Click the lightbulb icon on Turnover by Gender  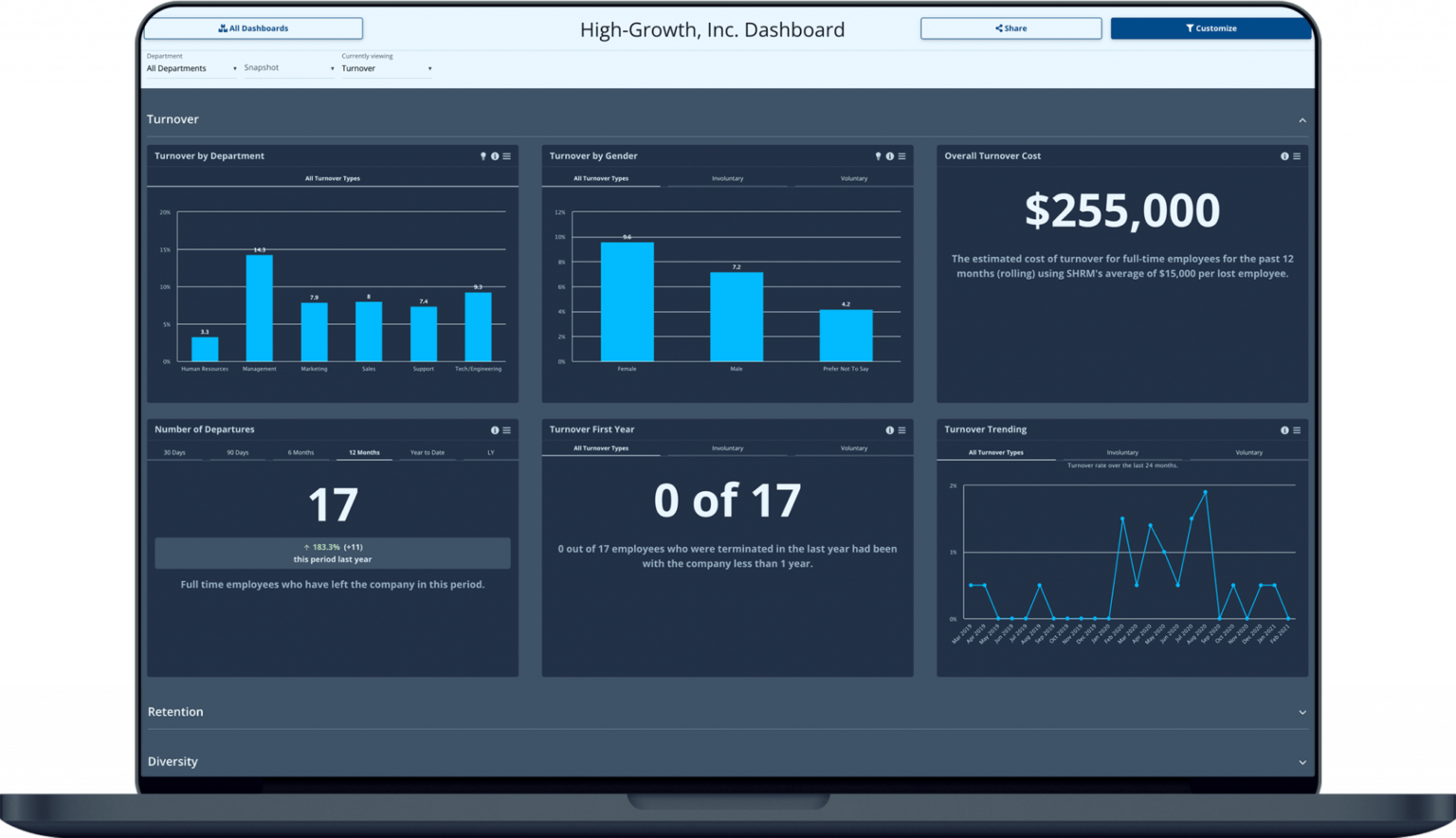click(877, 155)
